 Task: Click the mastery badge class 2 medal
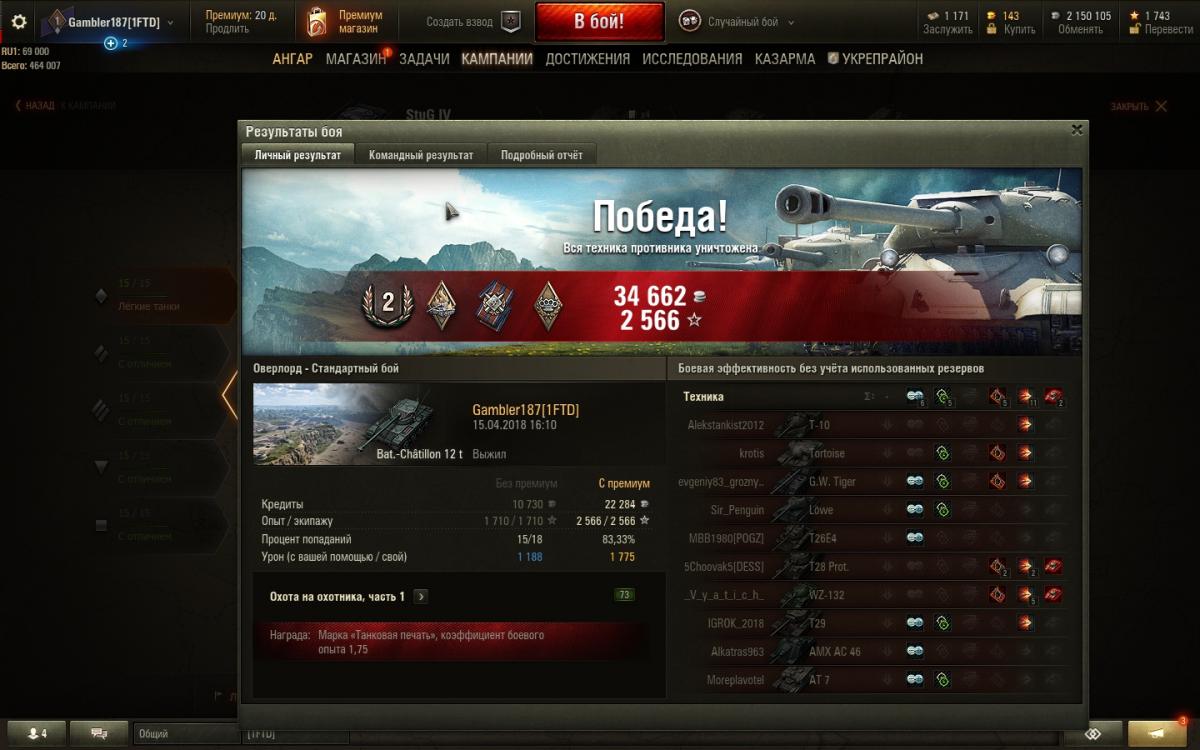click(x=387, y=301)
